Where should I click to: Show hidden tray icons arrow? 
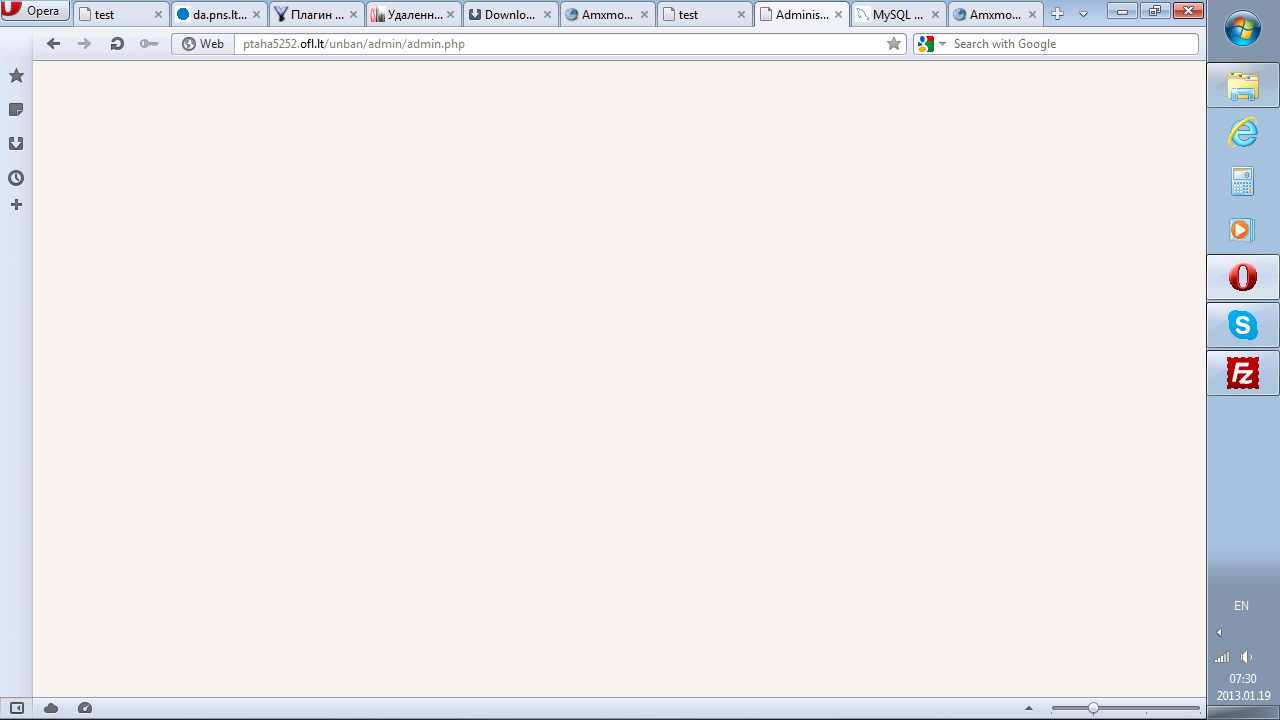click(1219, 633)
